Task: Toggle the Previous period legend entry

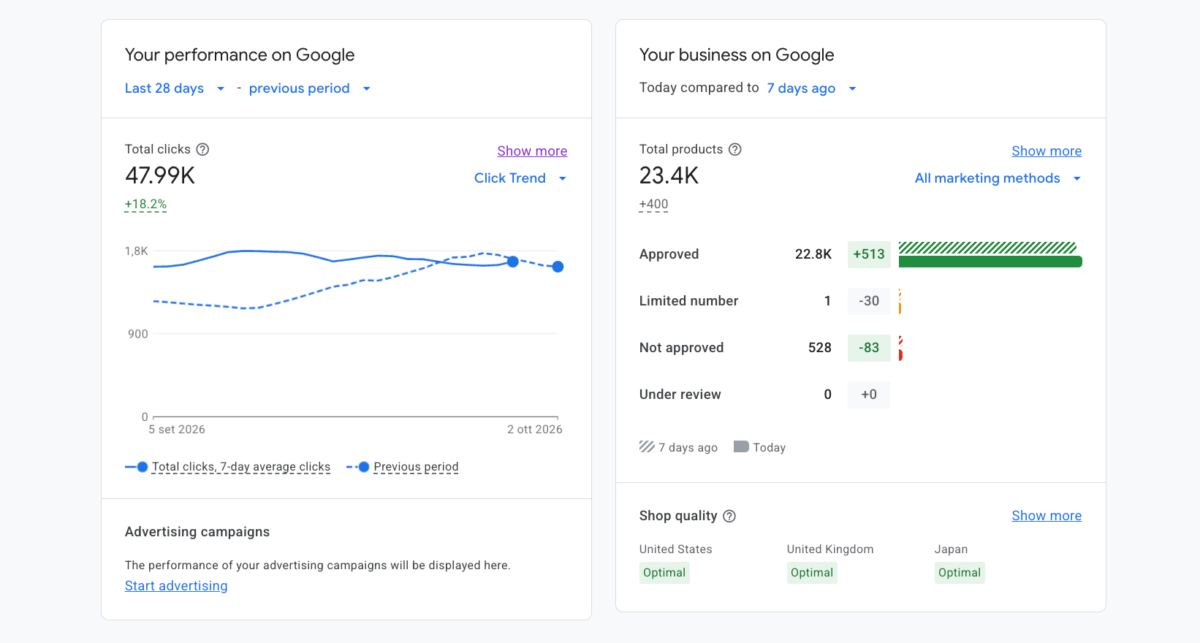Action: (403, 467)
